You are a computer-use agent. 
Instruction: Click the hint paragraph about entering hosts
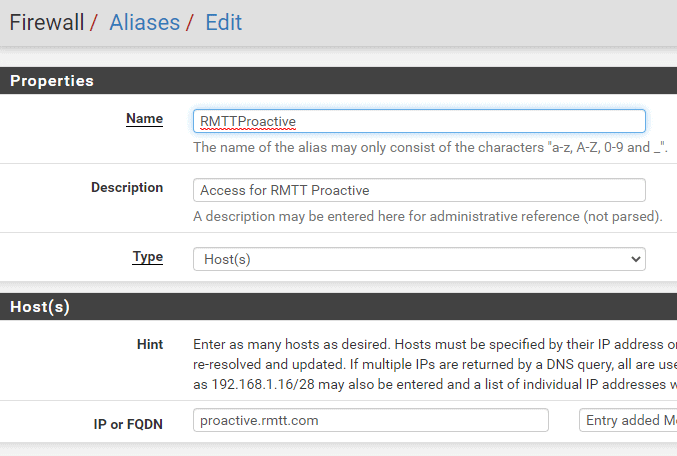pyautogui.click(x=435, y=364)
